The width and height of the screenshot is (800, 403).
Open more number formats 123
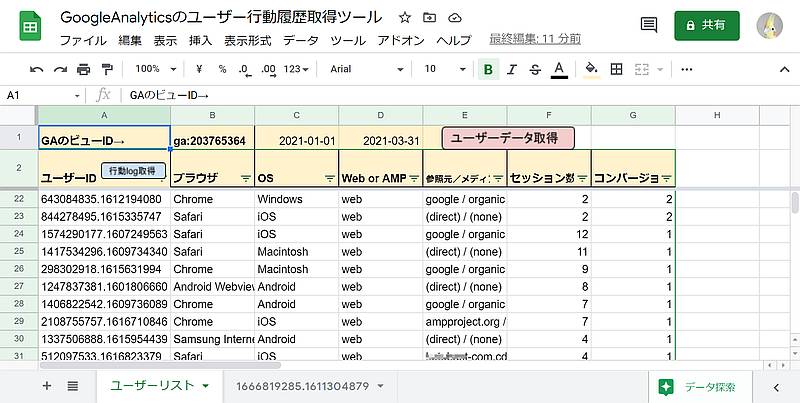tap(296, 69)
